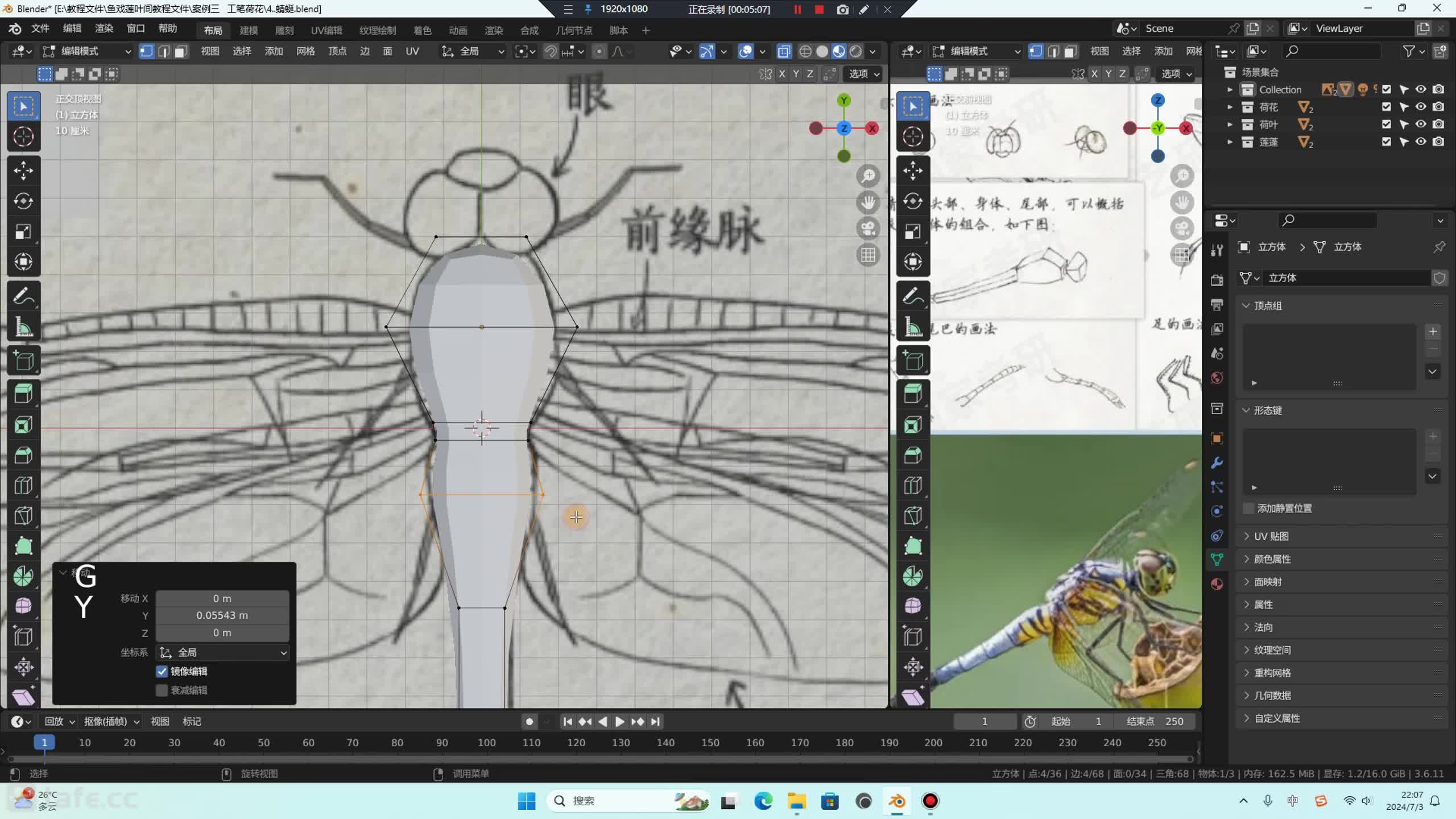Toggle X axis mirror in left viewport
The width and height of the screenshot is (1456, 819).
(x=782, y=74)
